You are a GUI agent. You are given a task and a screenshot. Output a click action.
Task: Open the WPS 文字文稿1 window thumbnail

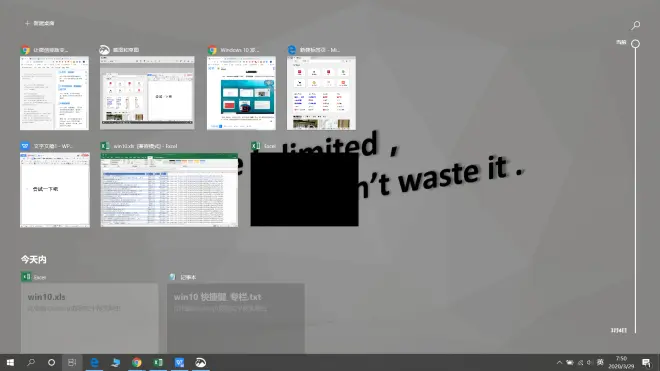tap(55, 190)
